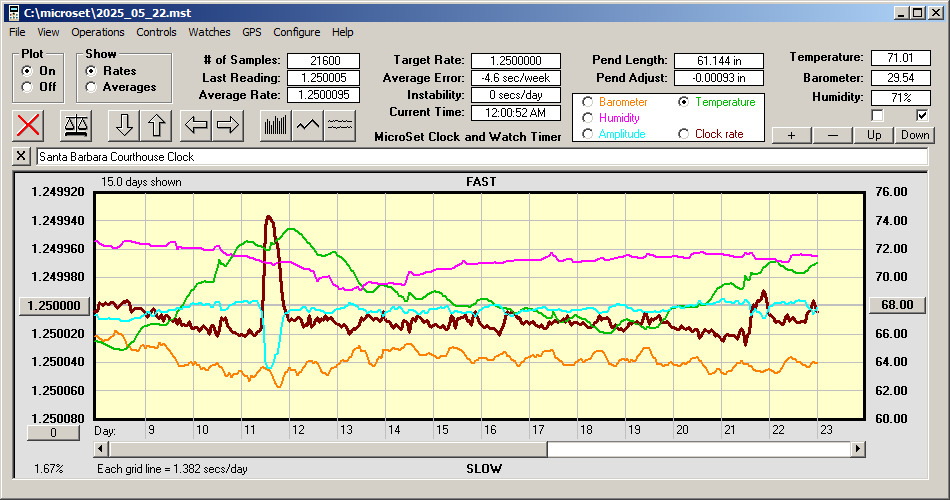Click the Santa Barbara Courthouse Clock text field

pos(480,157)
